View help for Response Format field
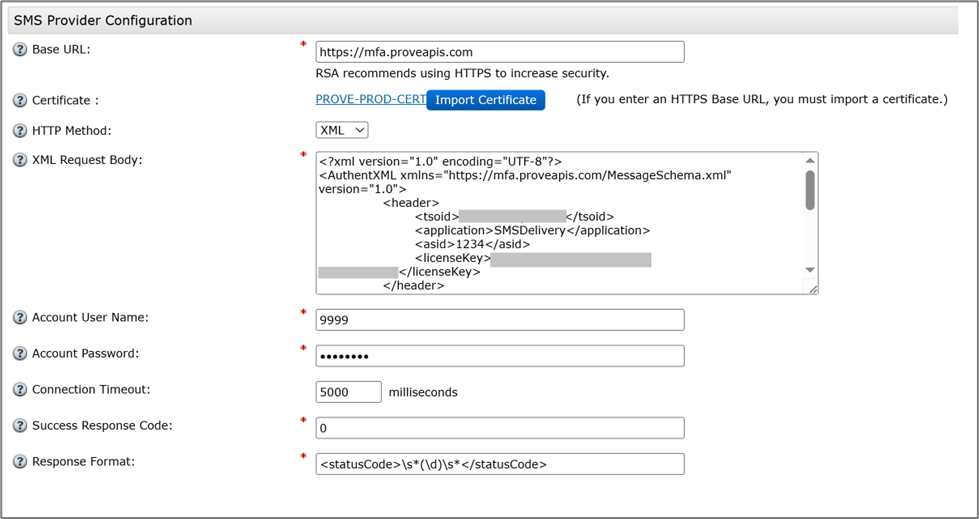The height and width of the screenshot is (519, 979). coord(20,462)
